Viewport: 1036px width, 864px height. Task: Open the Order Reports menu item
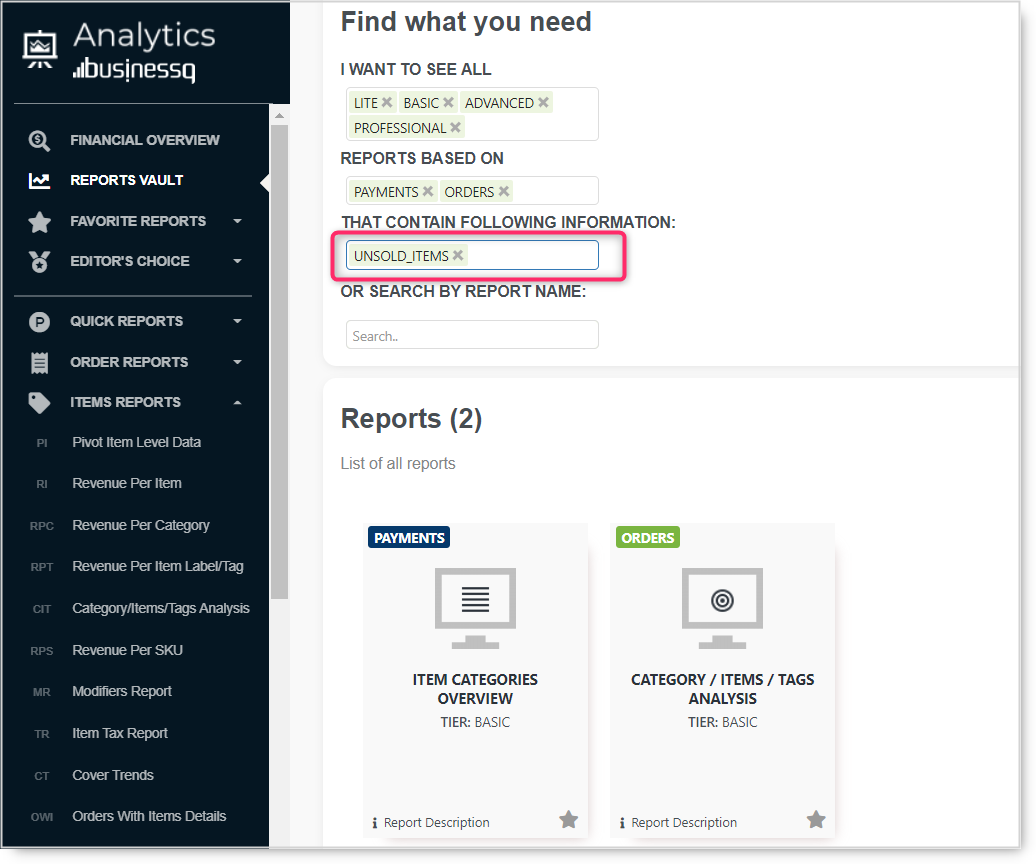point(129,363)
